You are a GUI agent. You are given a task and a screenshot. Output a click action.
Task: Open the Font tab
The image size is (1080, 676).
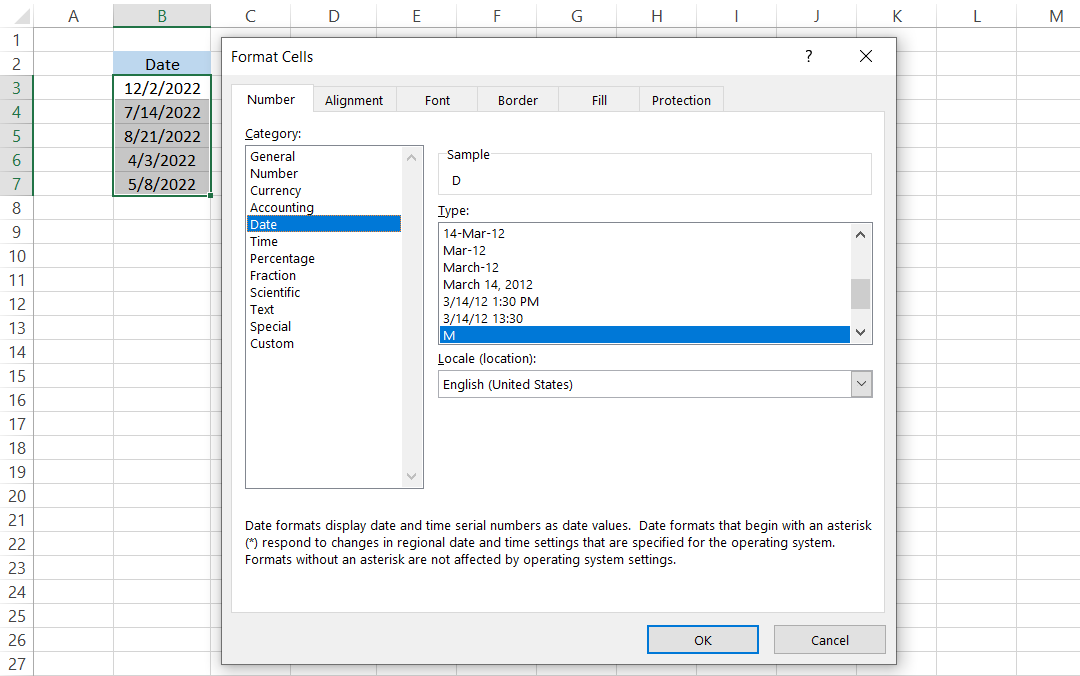437,100
